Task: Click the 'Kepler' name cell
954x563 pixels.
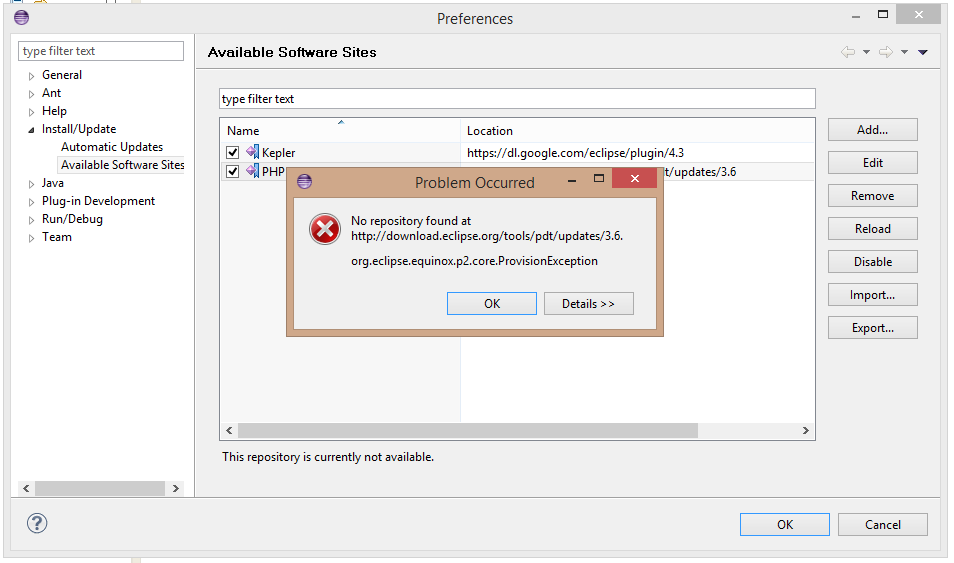Action: pos(279,152)
